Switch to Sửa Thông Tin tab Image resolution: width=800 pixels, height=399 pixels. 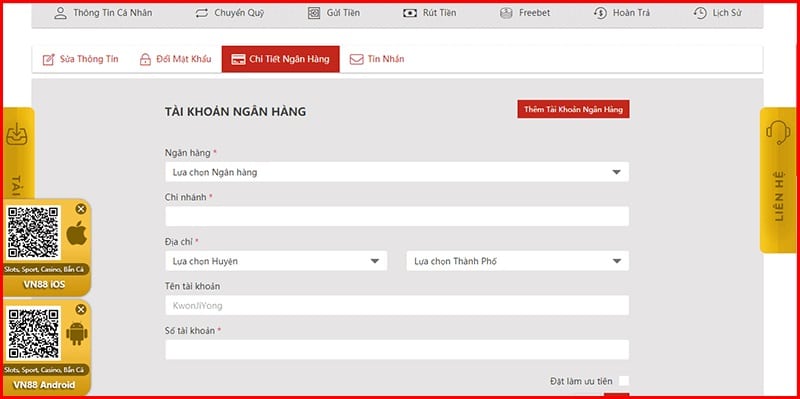80,59
